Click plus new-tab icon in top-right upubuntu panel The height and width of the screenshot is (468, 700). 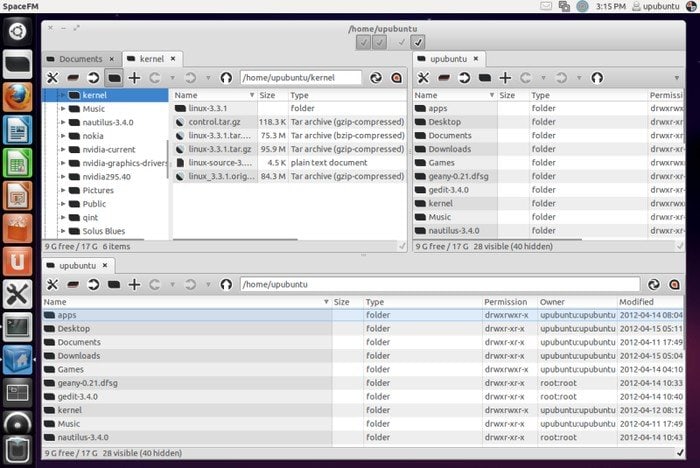(505, 78)
